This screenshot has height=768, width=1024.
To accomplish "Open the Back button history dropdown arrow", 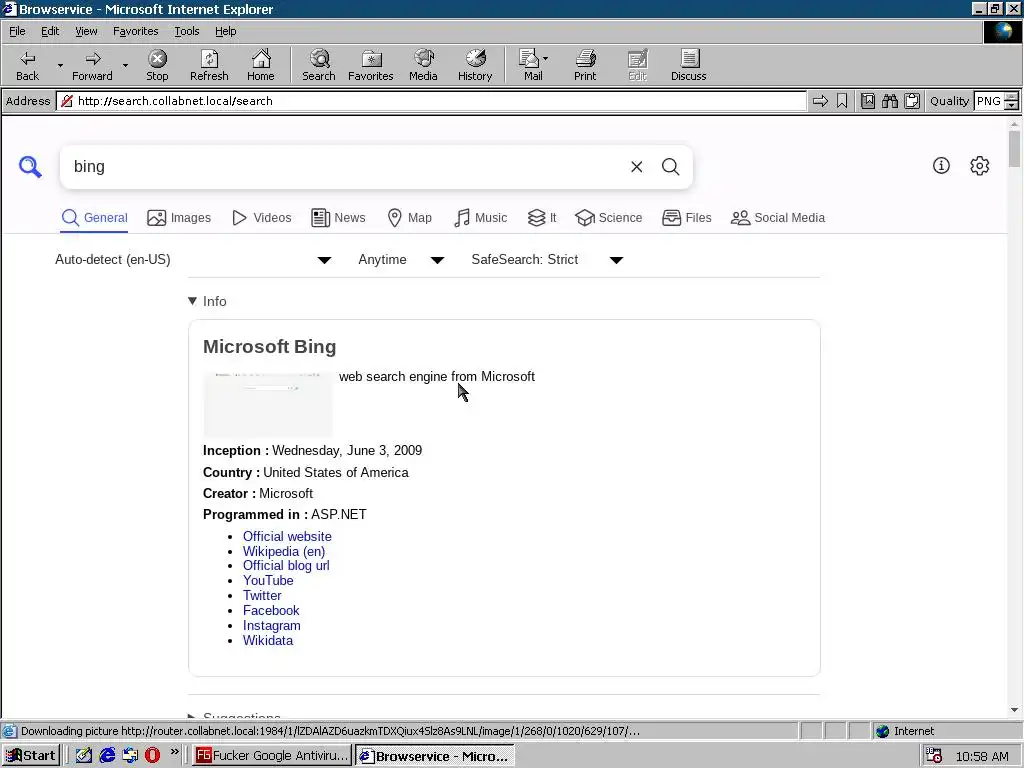I will click(x=60, y=65).
